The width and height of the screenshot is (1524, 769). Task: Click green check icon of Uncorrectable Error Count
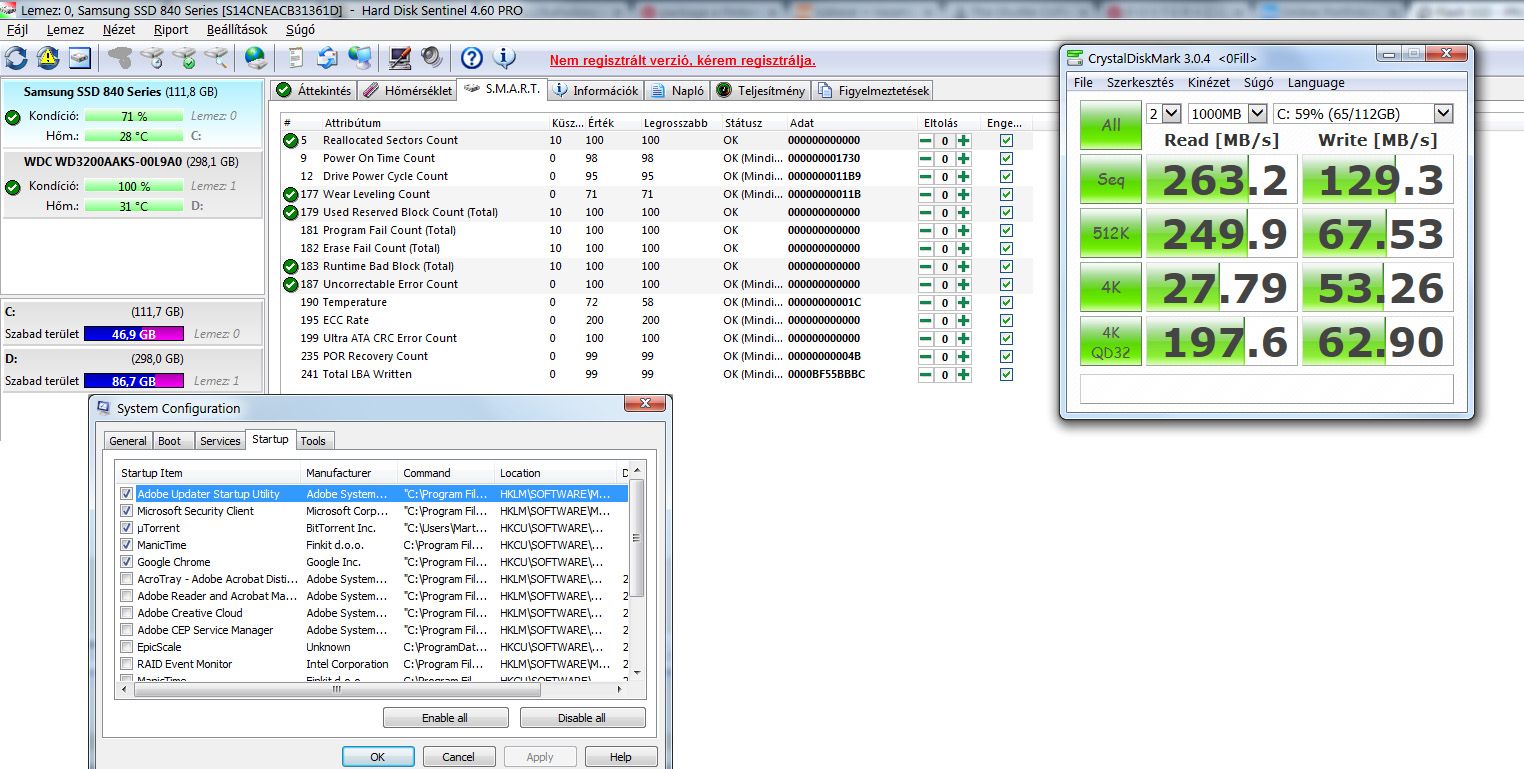click(290, 284)
